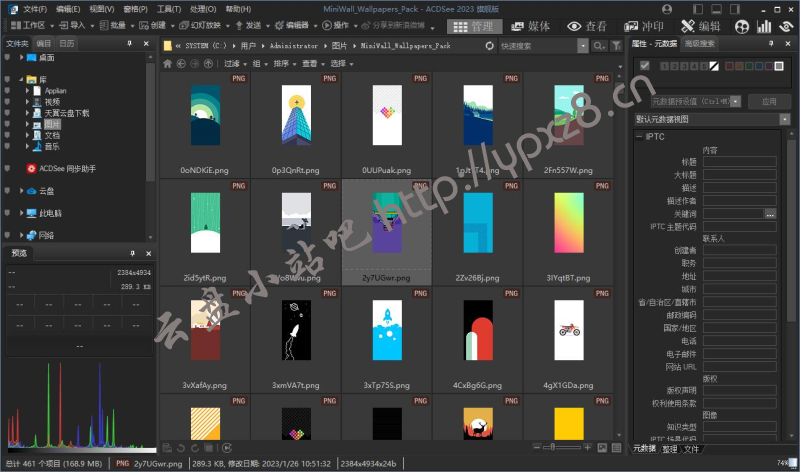Open the View mode (查看)

587,27
